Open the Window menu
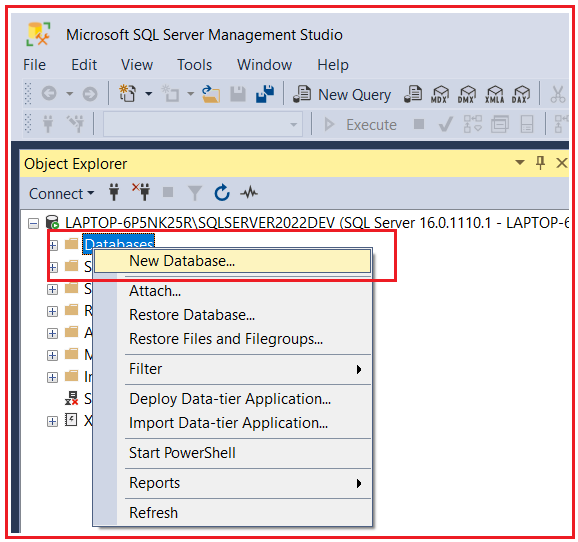Viewport: 578px width, 542px height. [264, 65]
